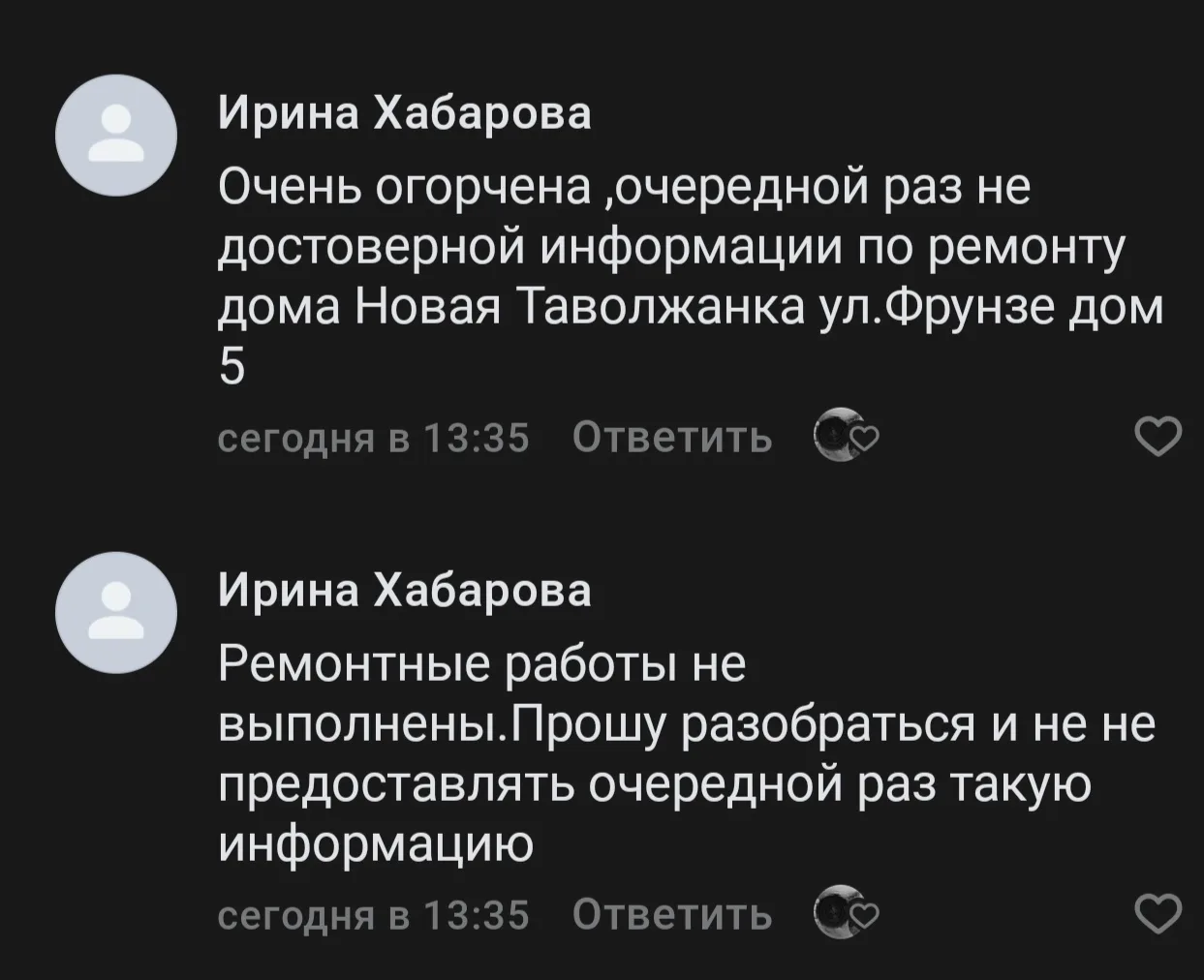The image size is (1204, 980).
Task: Select the Очень огорчена comment text
Action: coord(690,278)
